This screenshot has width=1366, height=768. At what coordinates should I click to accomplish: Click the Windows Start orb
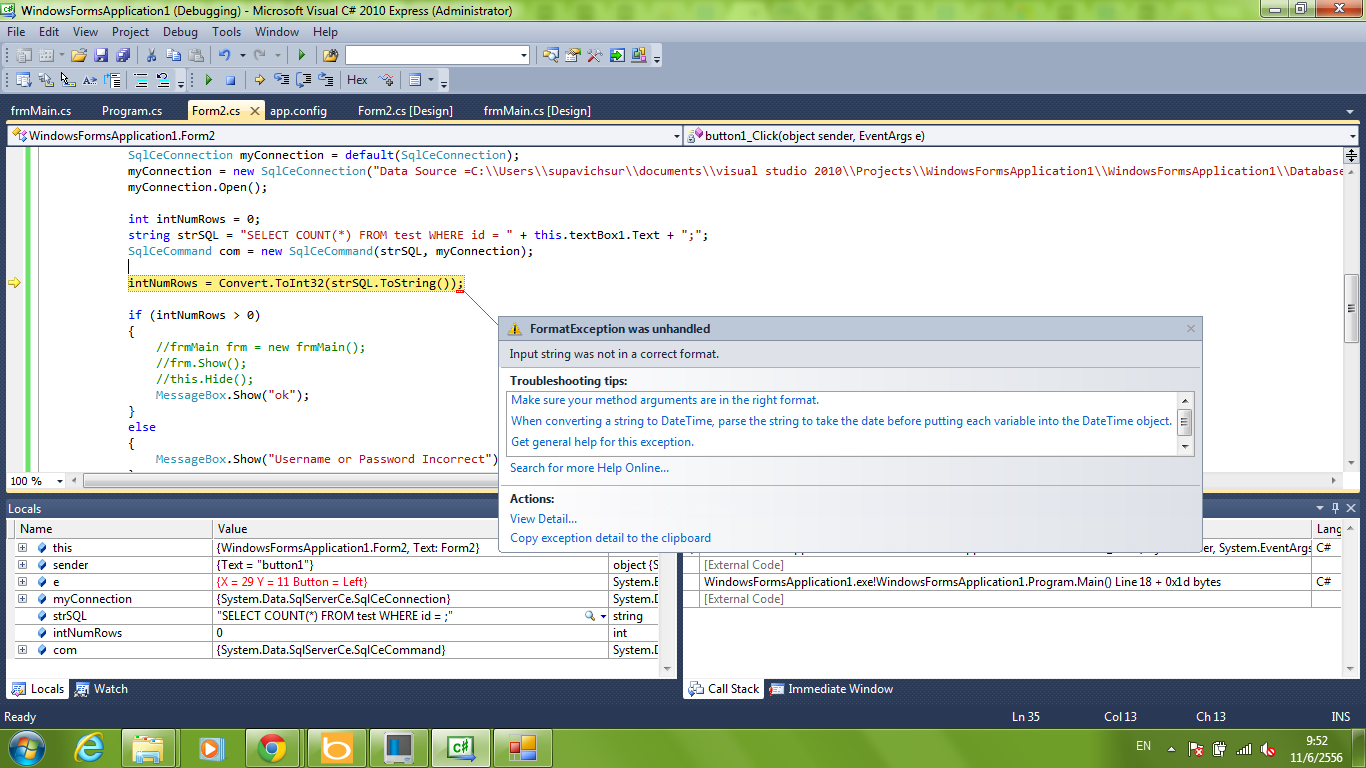point(26,747)
